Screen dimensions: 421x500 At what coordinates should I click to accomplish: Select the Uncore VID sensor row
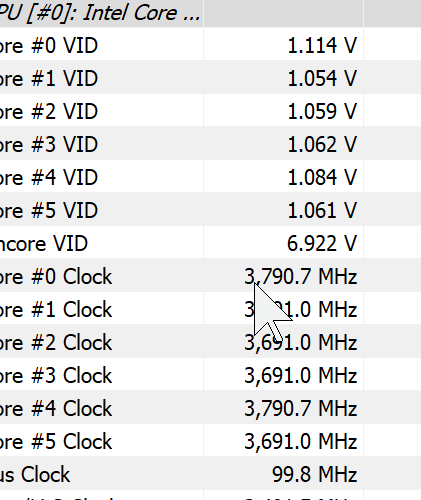pos(210,242)
